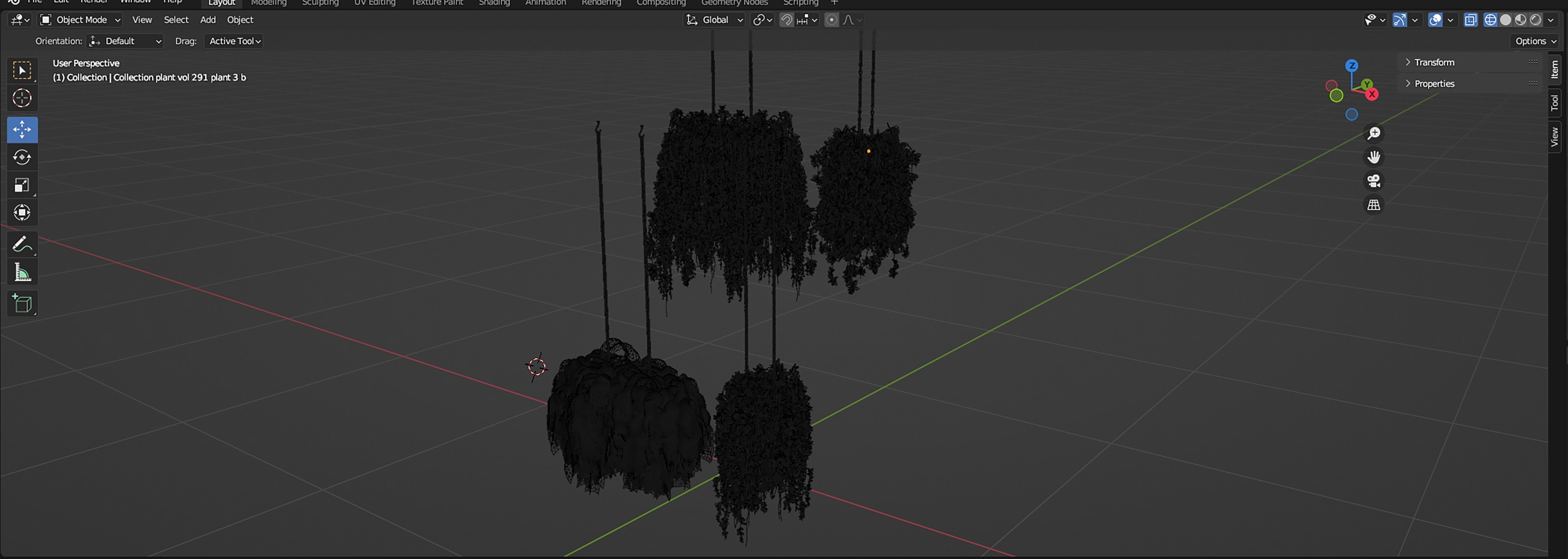Screen dimensions: 1568x559
Task: Toggle Proportional Editing circle button
Action: [831, 20]
